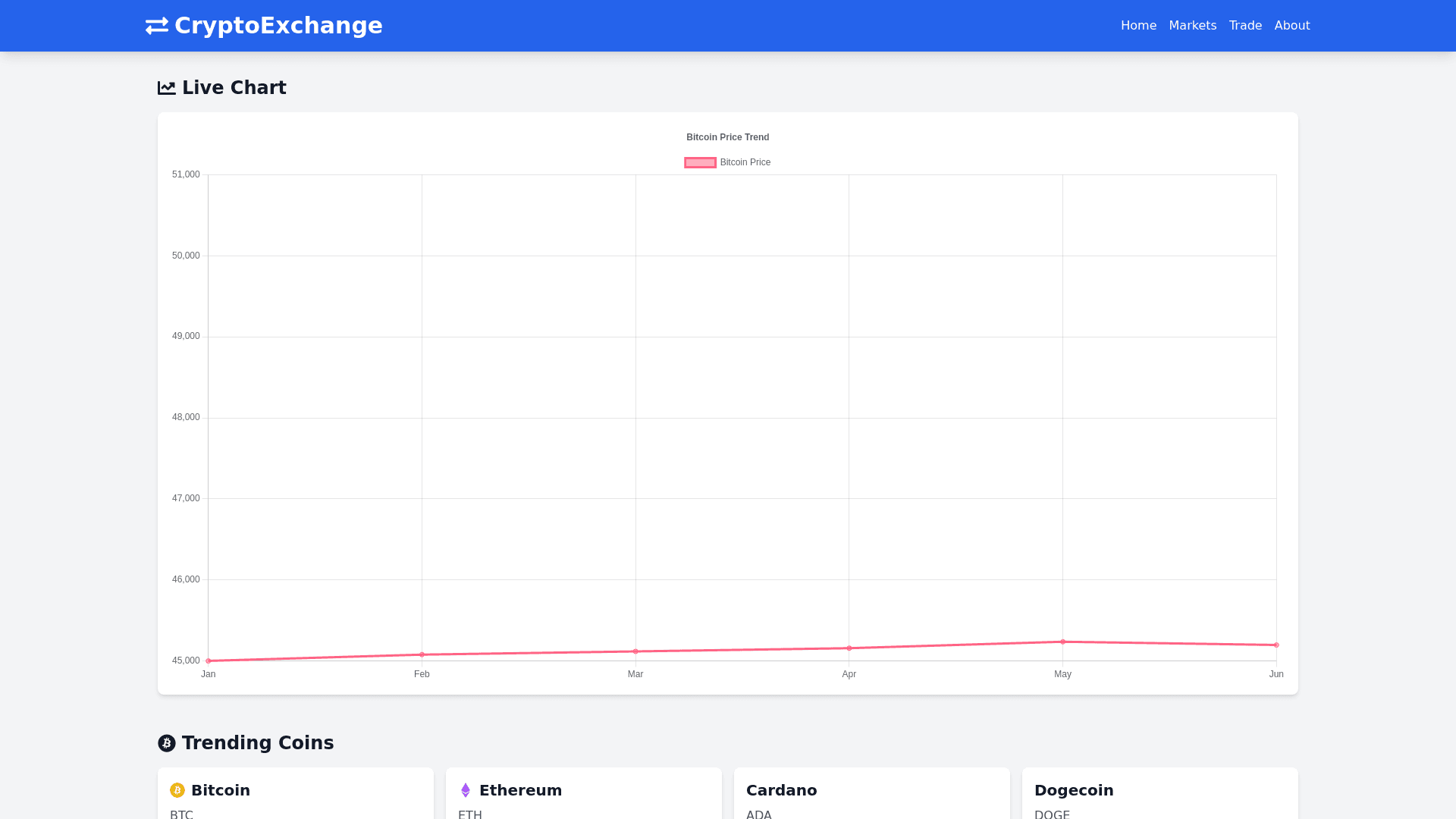Click the Bitcoin Price legend label

745,162
